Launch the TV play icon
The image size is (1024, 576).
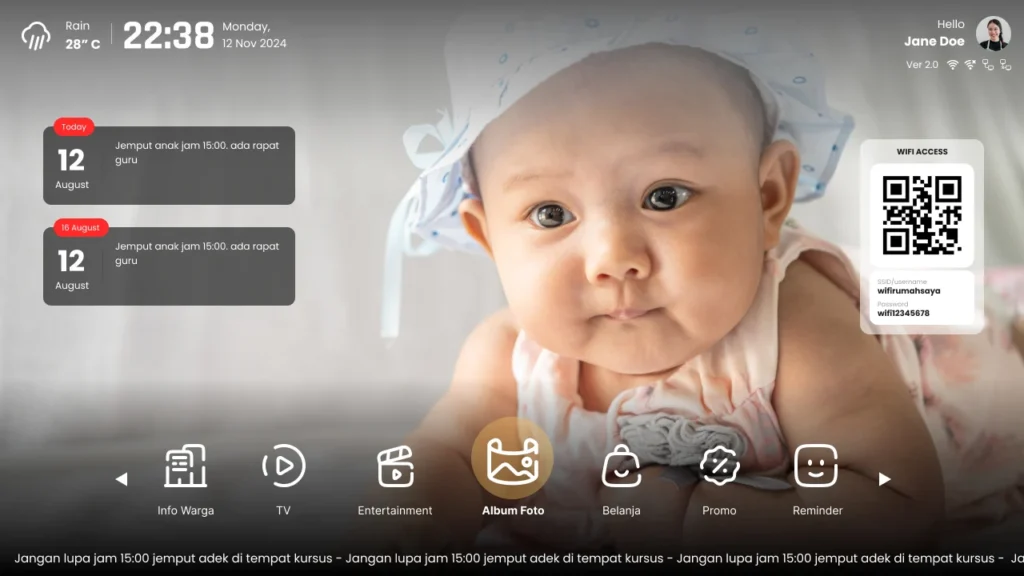point(283,466)
